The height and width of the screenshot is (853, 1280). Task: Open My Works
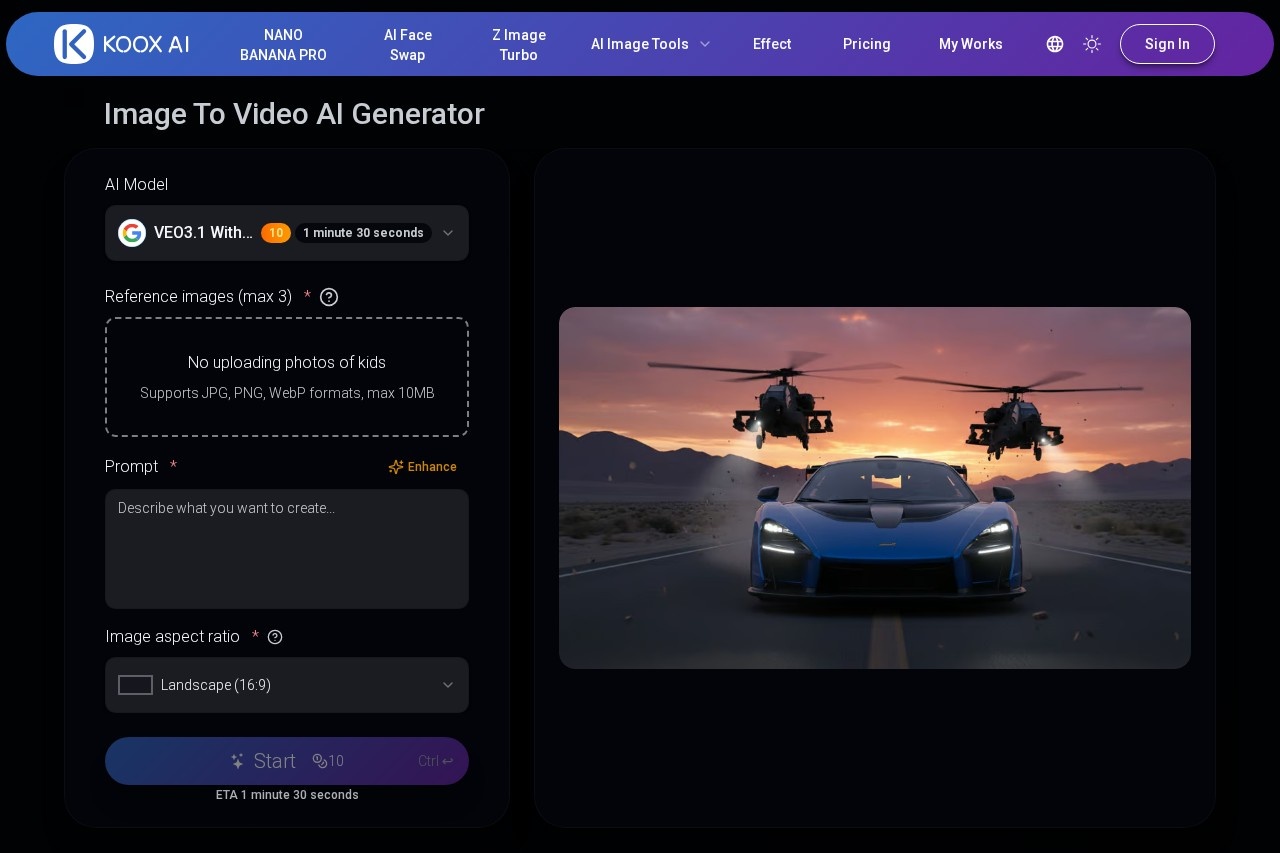[970, 44]
